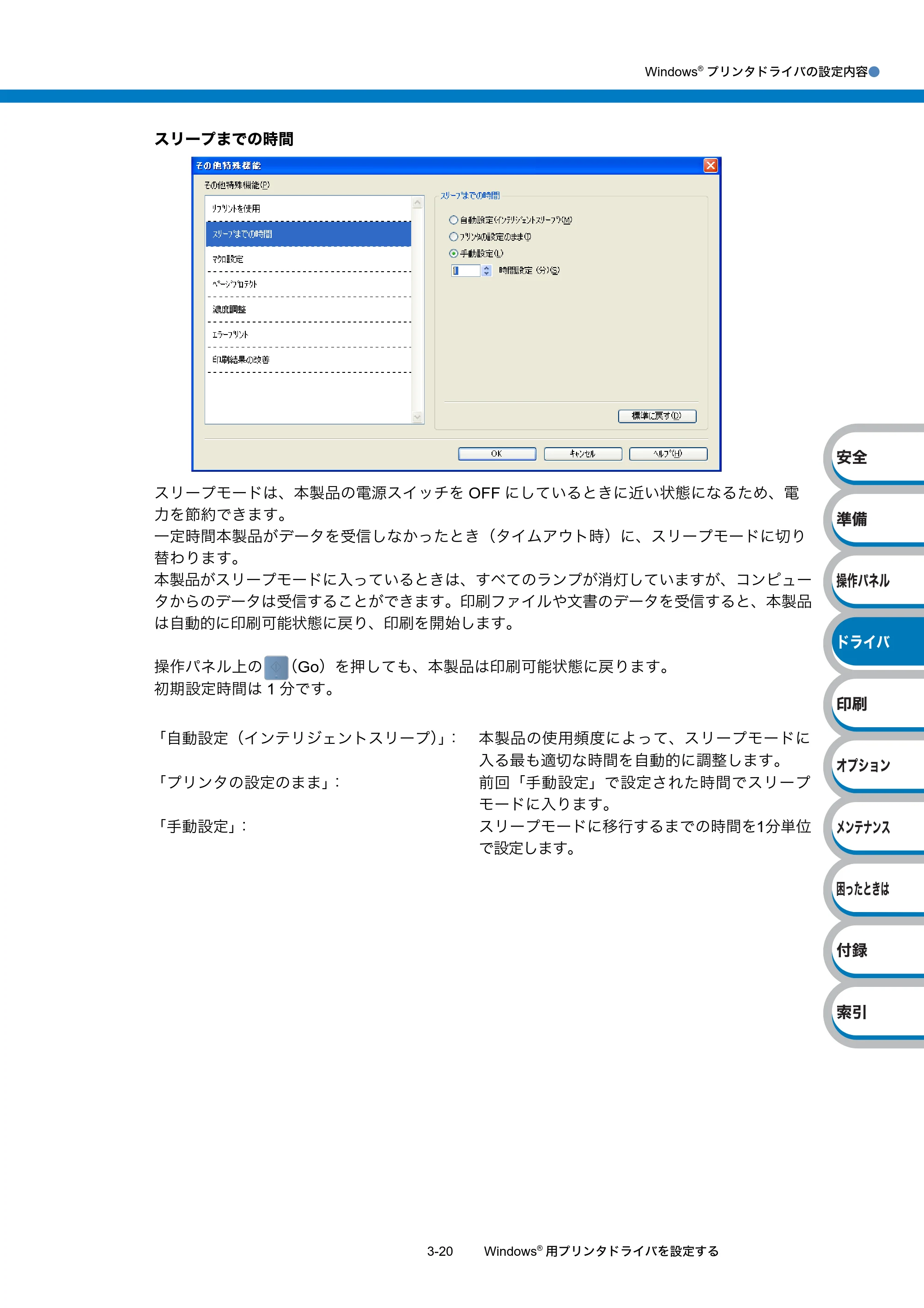Click the ヘルプ button

[668, 453]
